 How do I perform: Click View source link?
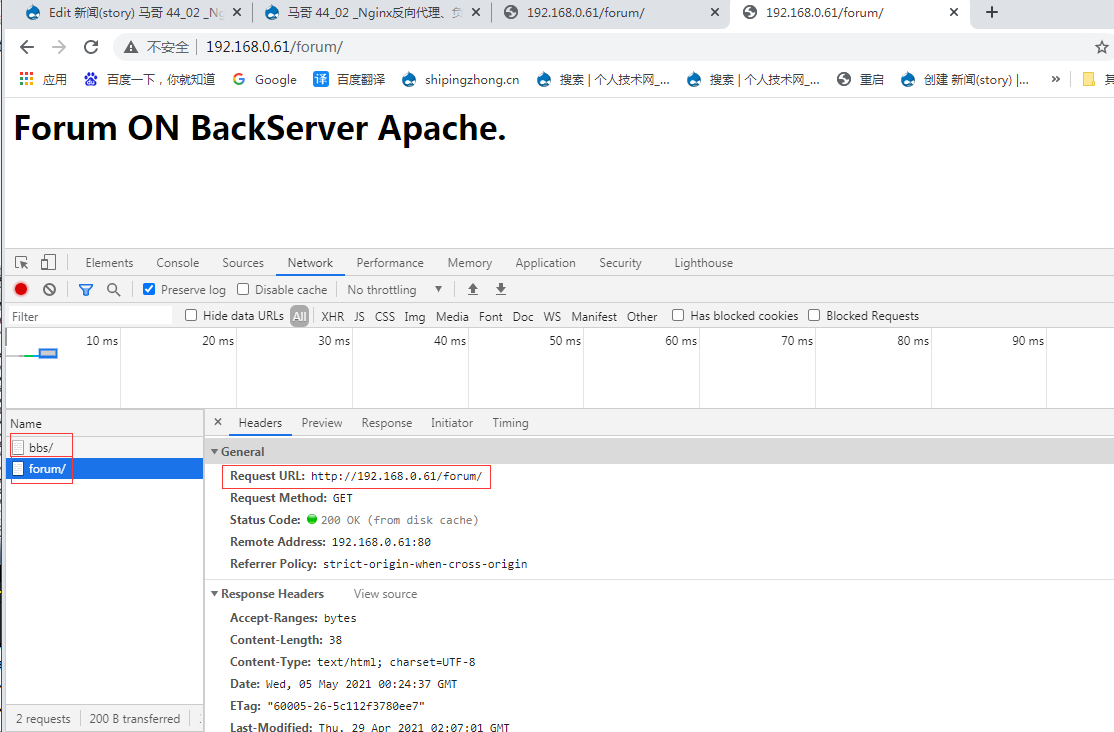click(385, 594)
